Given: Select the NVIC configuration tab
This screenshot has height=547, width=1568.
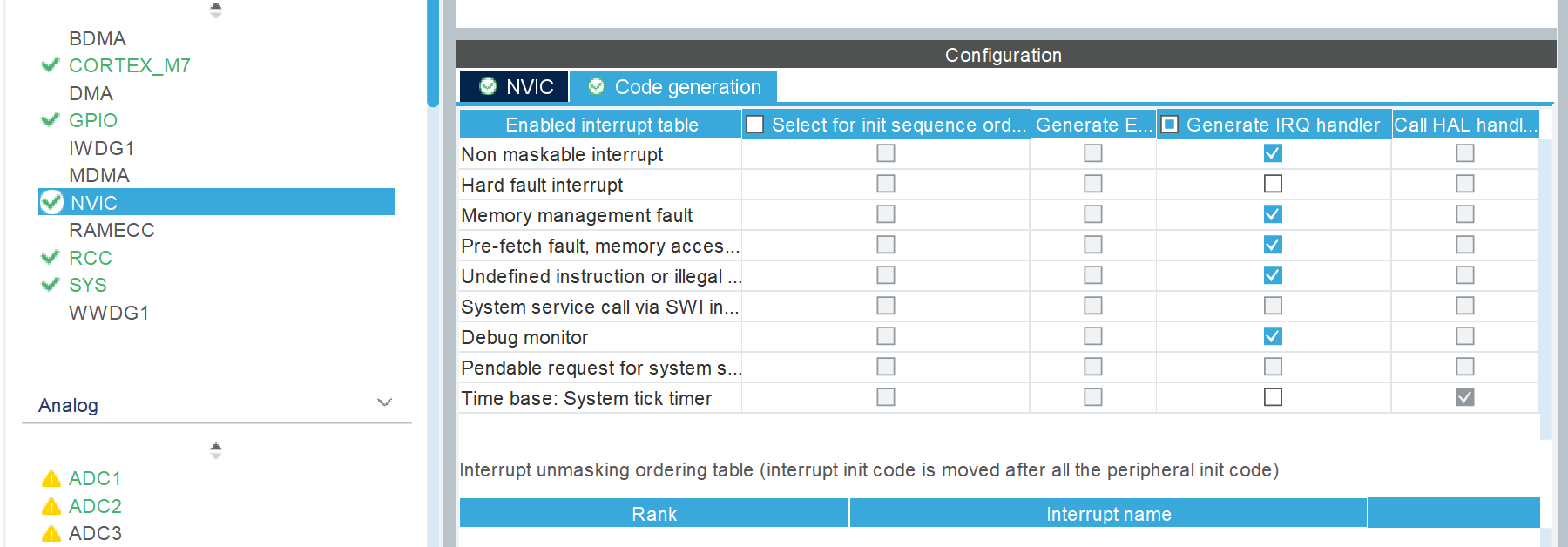Looking at the screenshot, I should (516, 87).
